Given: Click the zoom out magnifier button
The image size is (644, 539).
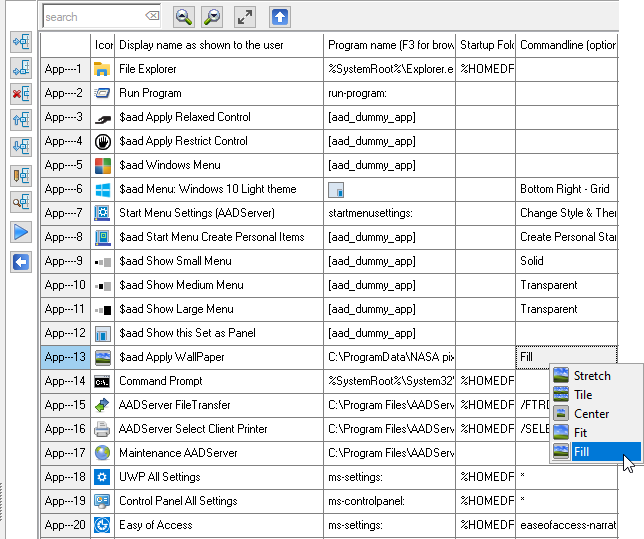Looking at the screenshot, I should click(x=212, y=17).
